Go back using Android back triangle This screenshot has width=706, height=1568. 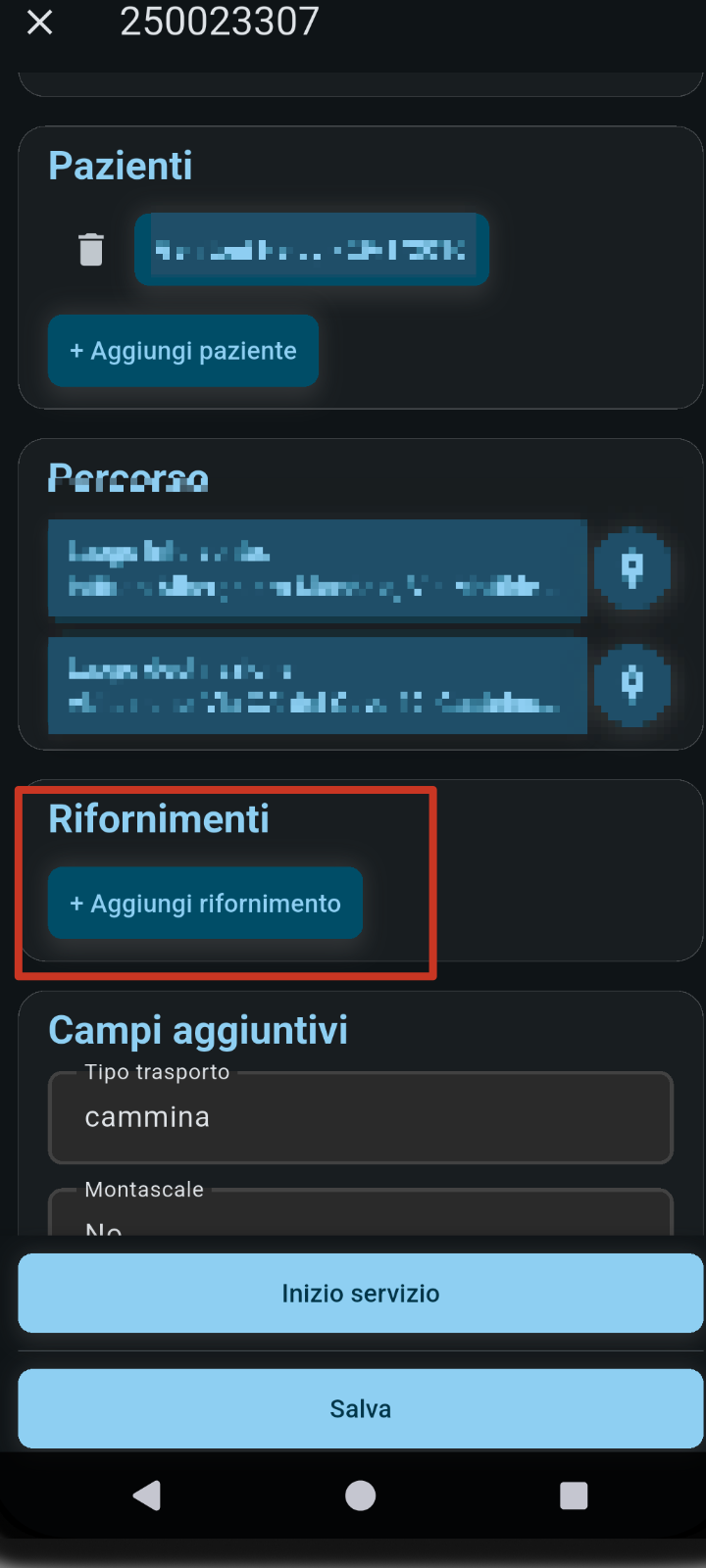click(x=147, y=1495)
